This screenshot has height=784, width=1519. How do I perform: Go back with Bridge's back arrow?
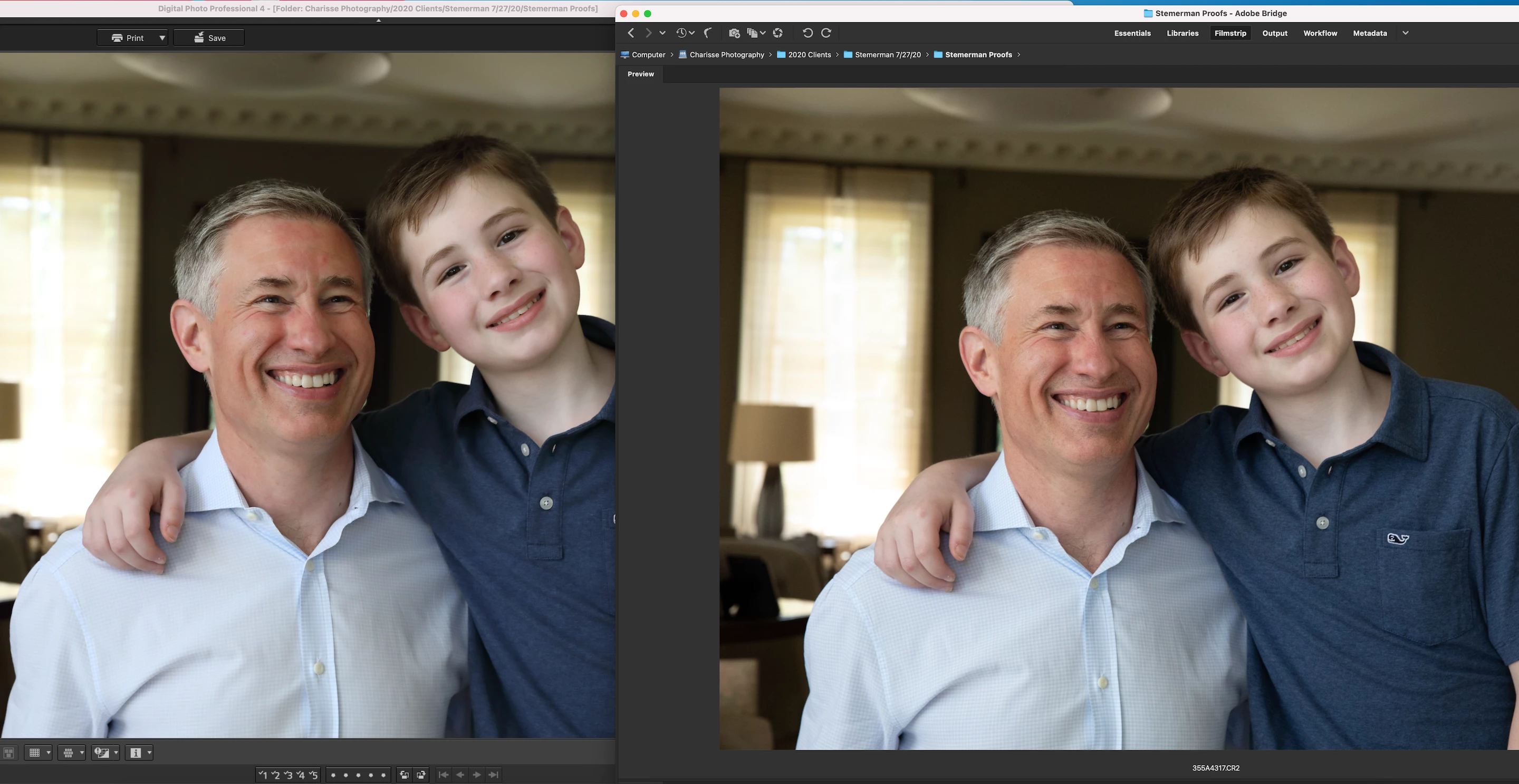click(x=631, y=33)
